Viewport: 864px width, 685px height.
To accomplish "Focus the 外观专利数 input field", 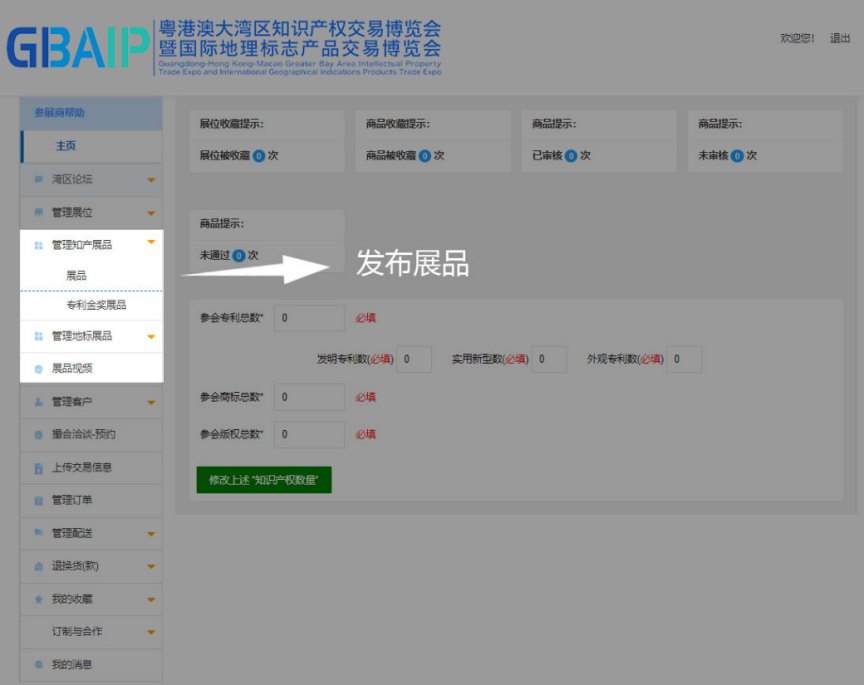I will (x=684, y=359).
